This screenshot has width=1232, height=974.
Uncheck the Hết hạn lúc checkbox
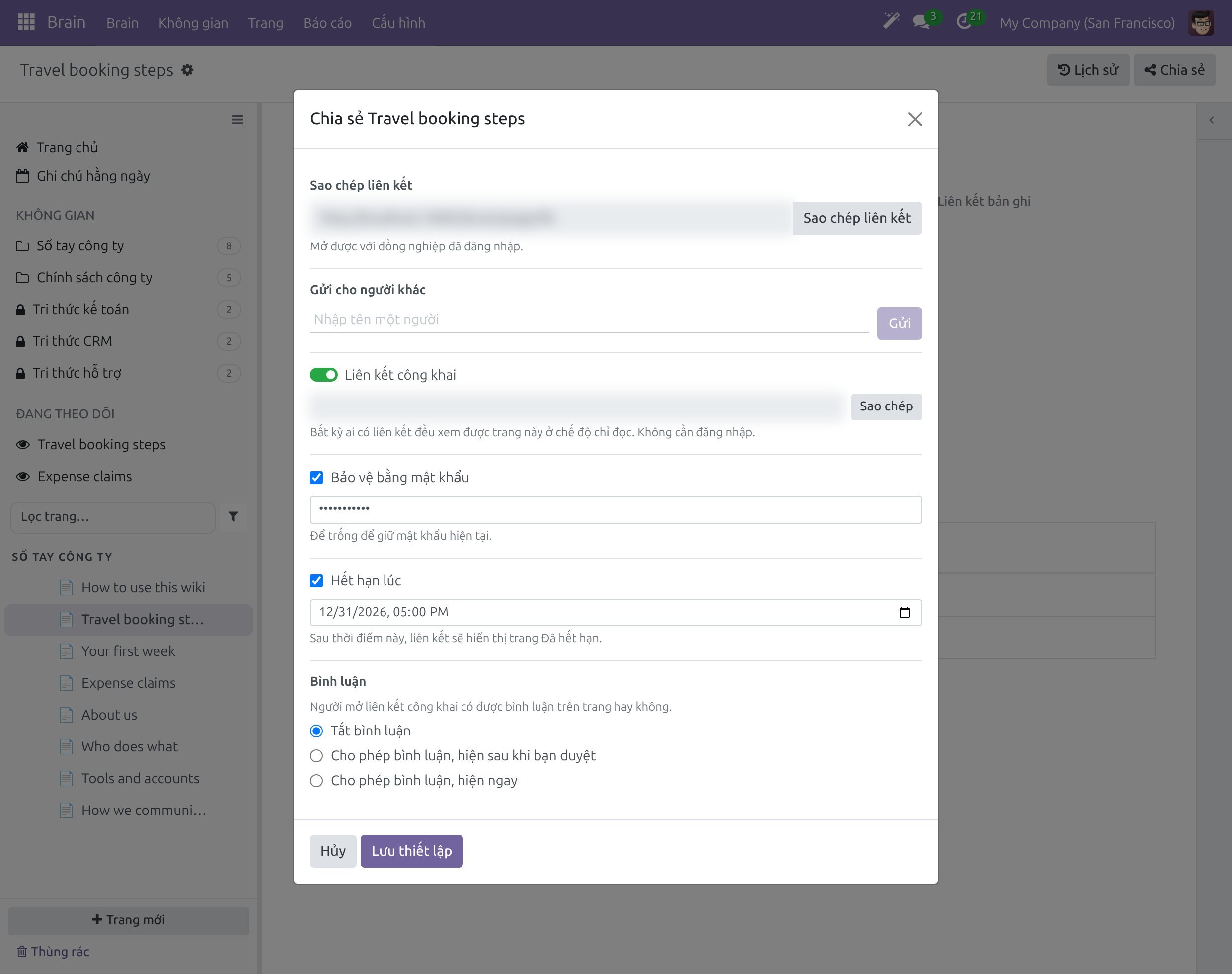316,580
